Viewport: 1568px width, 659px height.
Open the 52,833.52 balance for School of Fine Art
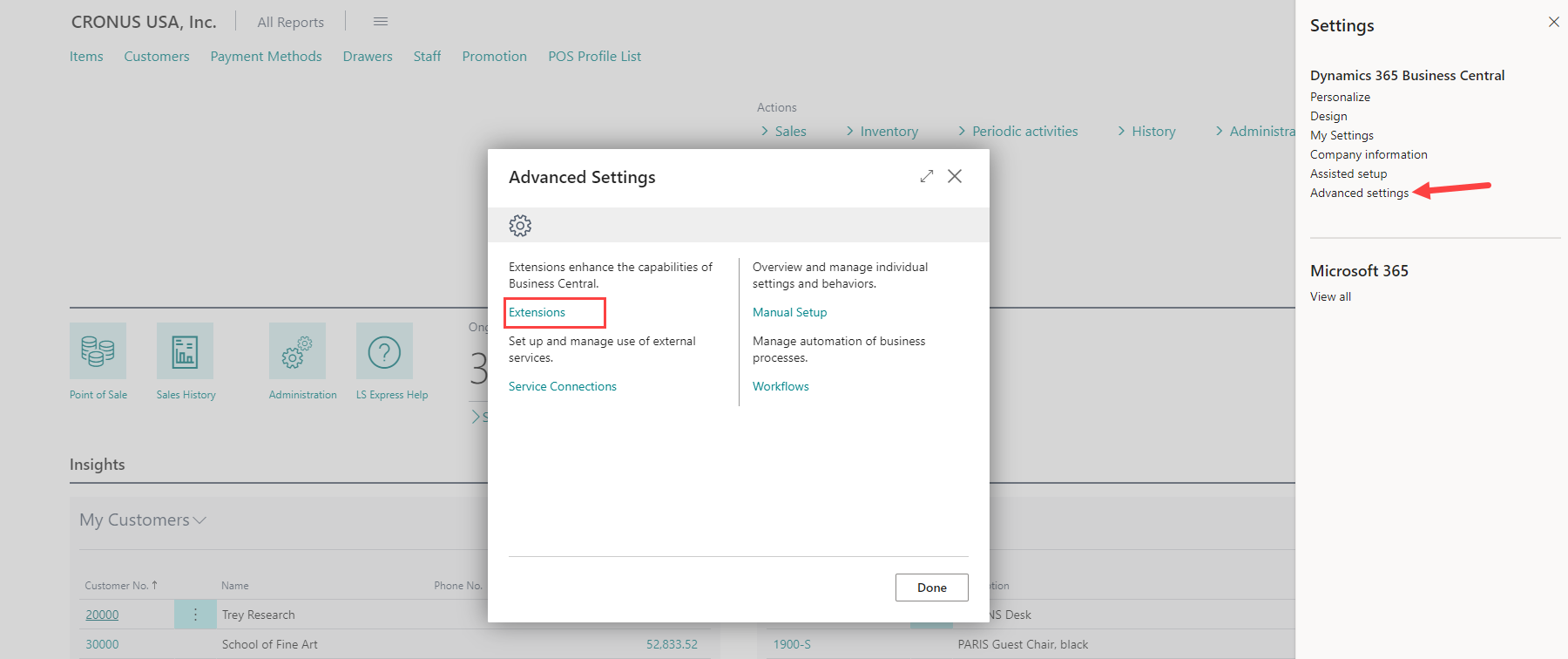(672, 644)
